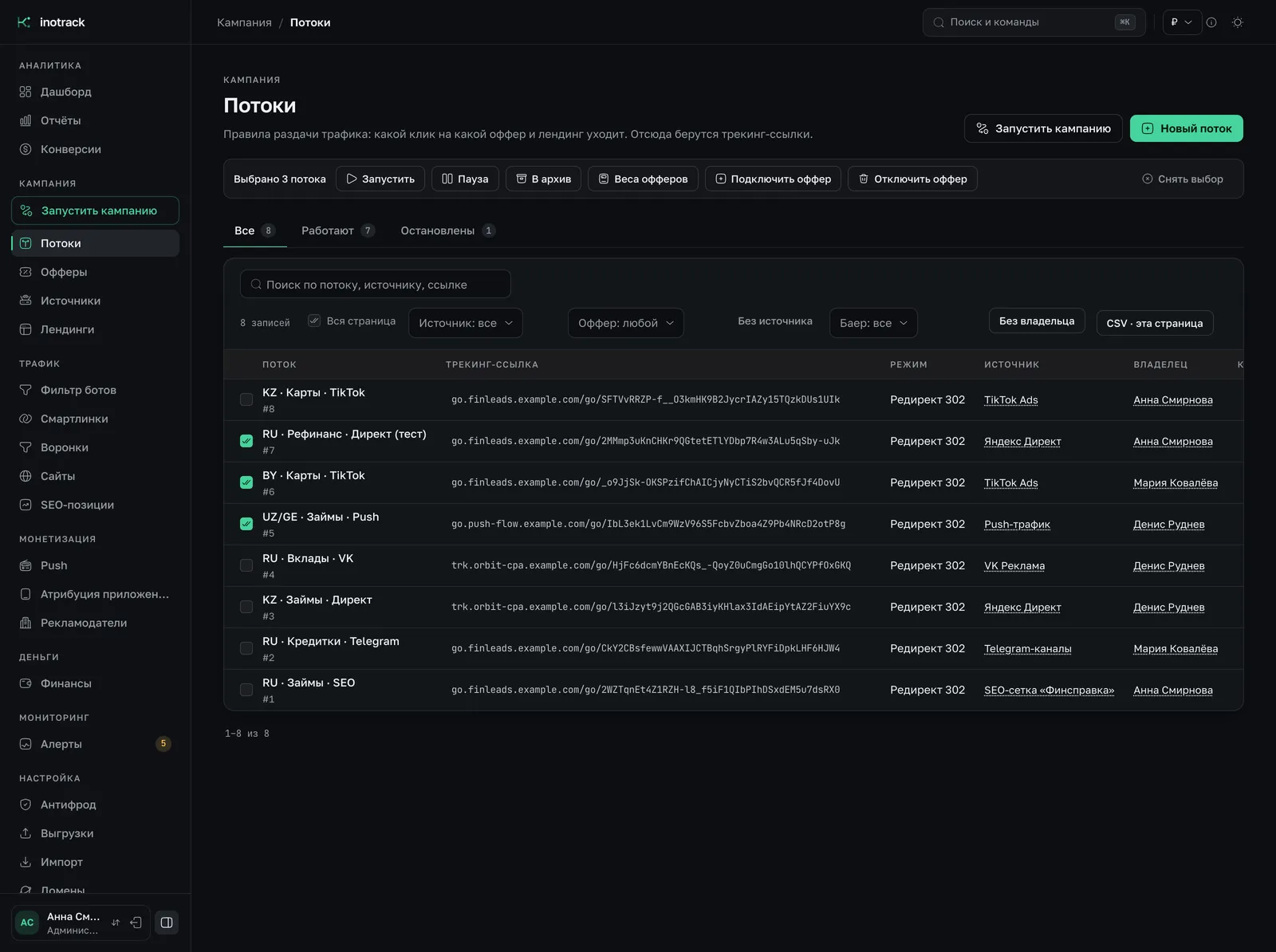
Task: Go to Смартлинки page
Action: [95, 419]
